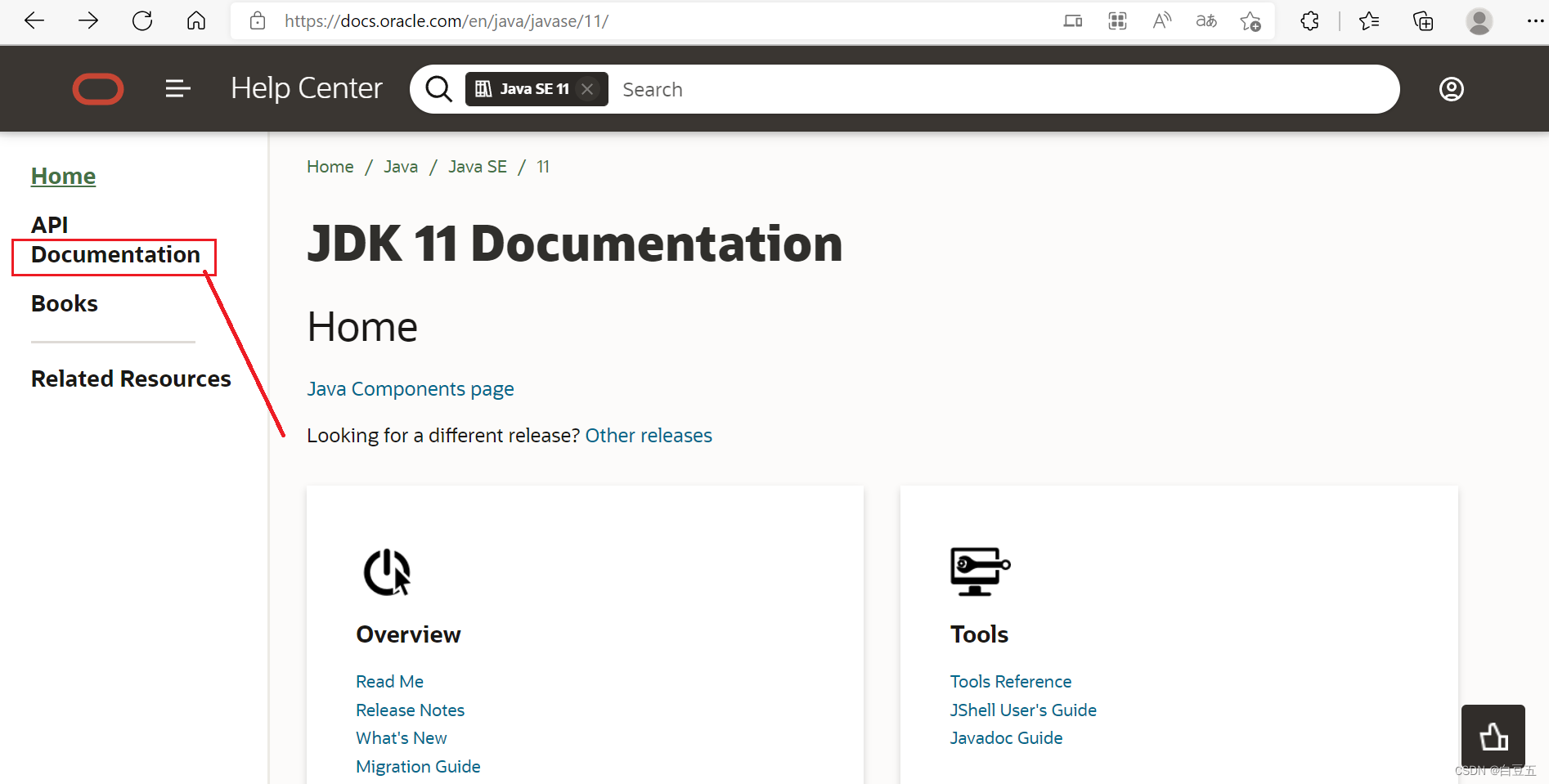Open the Other releases link

[x=649, y=436]
